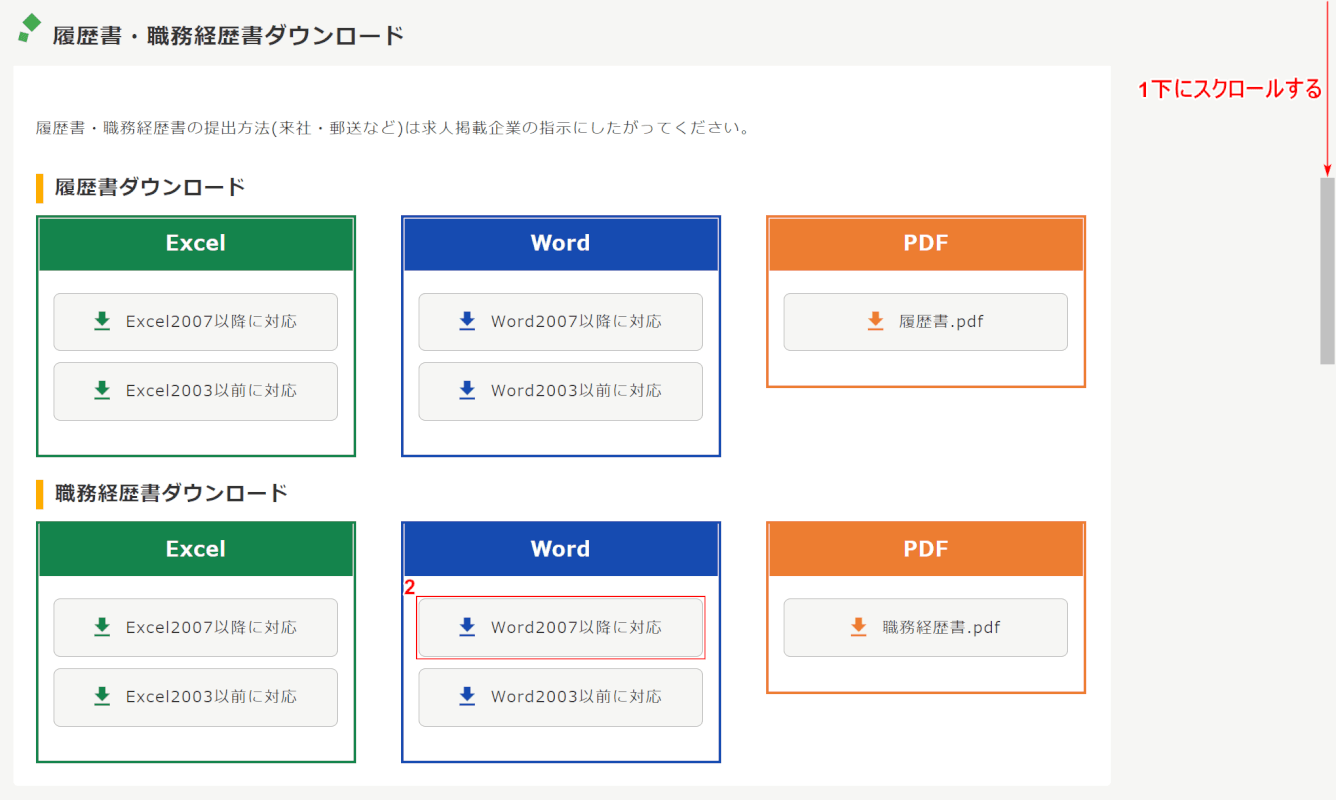This screenshot has height=800, width=1336.
Task: Click the orange PDF header under 職務経歴書ダウンロード
Action: point(925,549)
